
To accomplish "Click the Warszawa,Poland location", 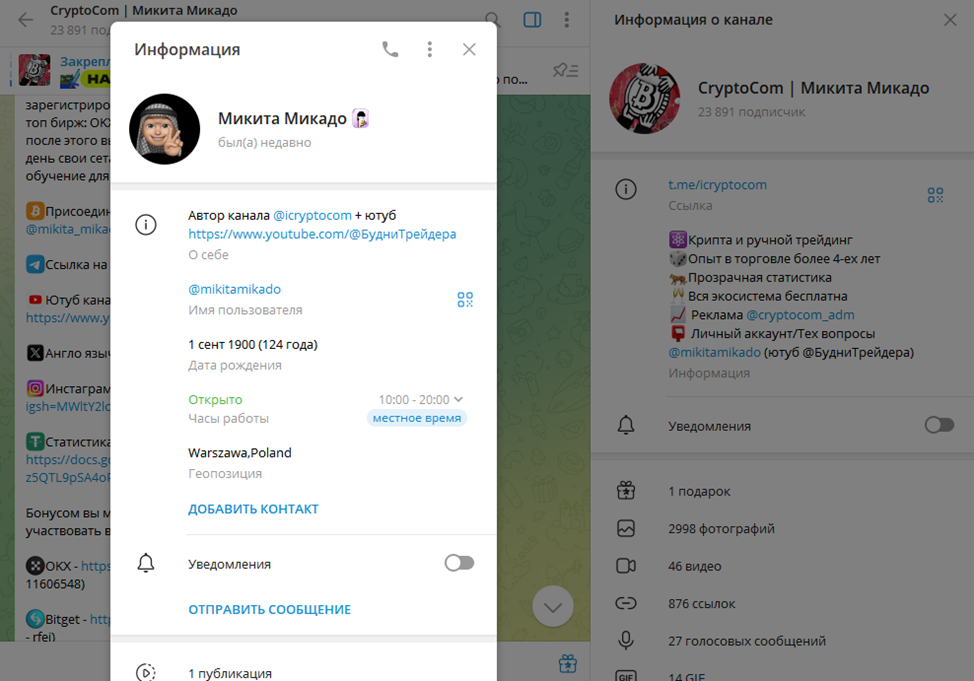I will click(x=240, y=452).
